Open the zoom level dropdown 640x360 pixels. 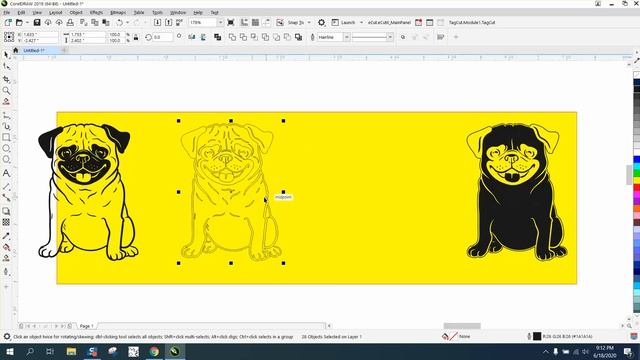pos(220,22)
